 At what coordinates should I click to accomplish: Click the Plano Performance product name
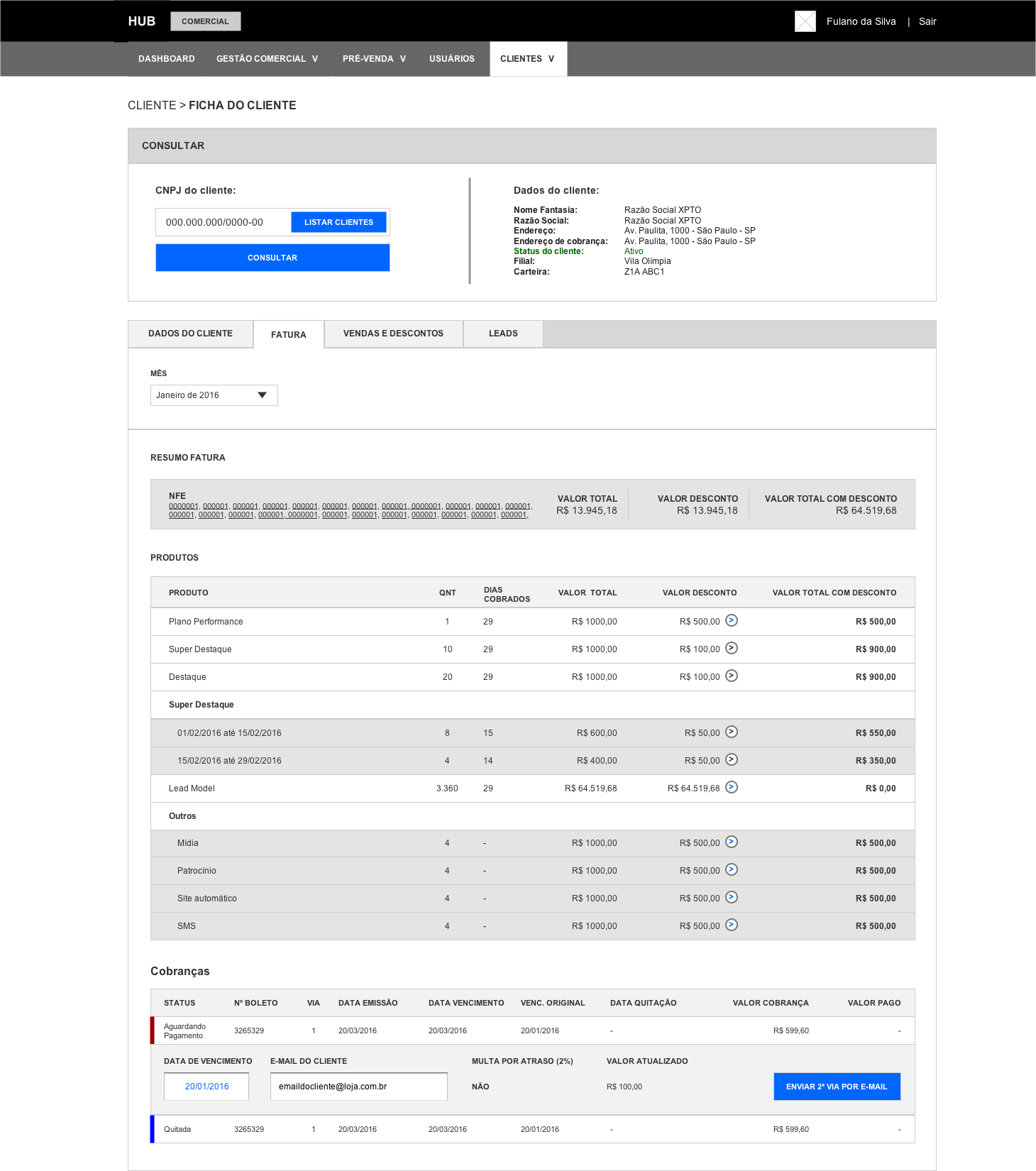(206, 622)
